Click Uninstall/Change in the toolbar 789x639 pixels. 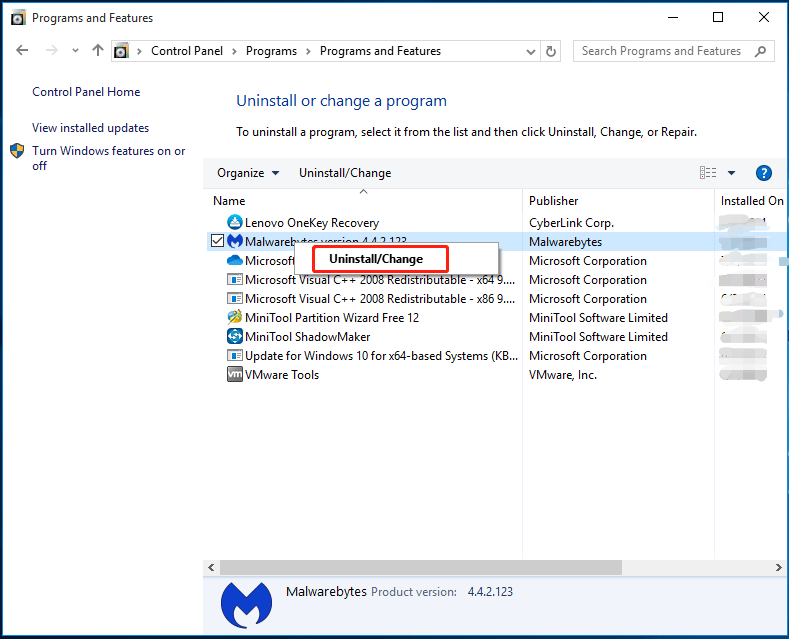pyautogui.click(x=345, y=173)
